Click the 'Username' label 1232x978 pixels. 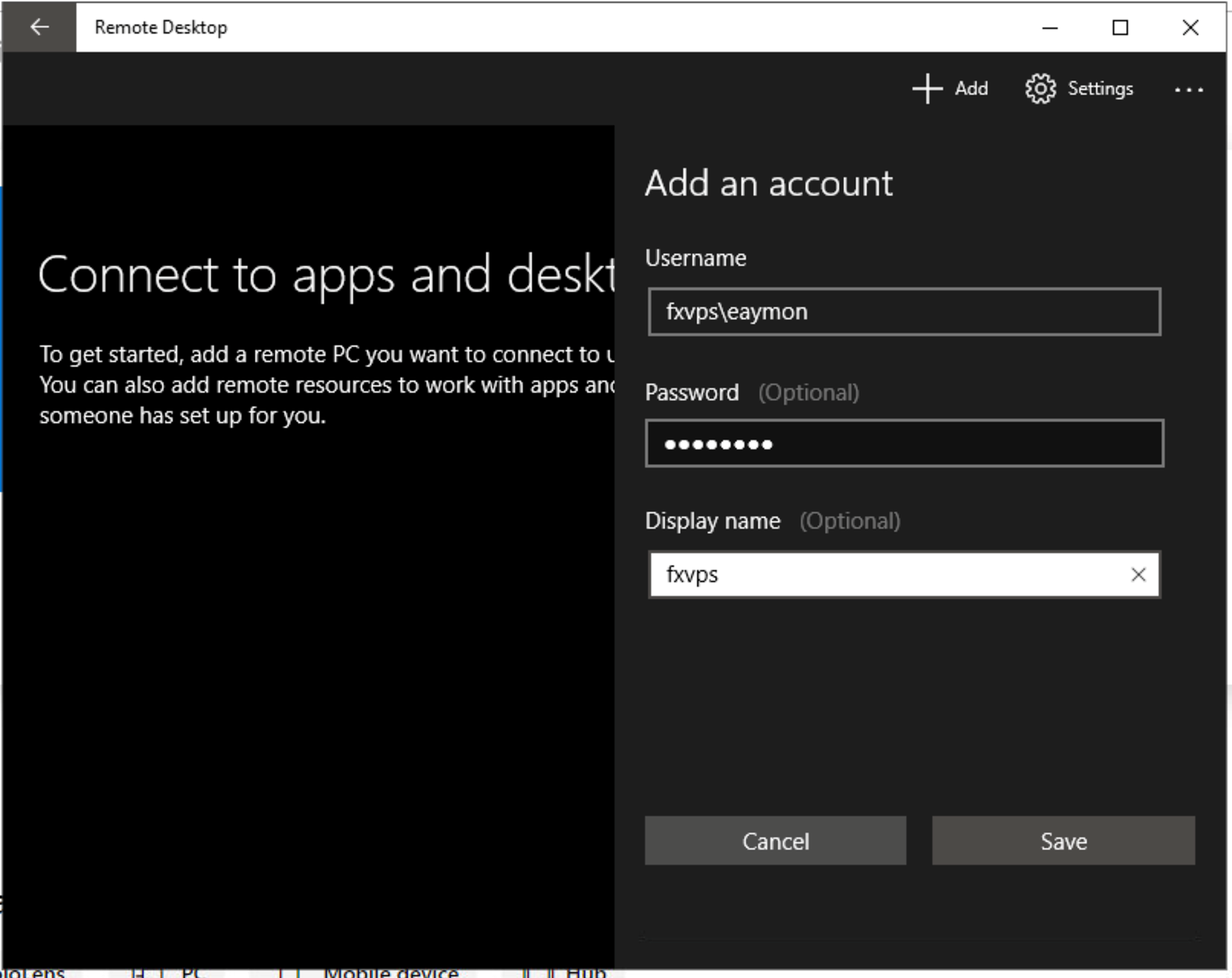695,258
